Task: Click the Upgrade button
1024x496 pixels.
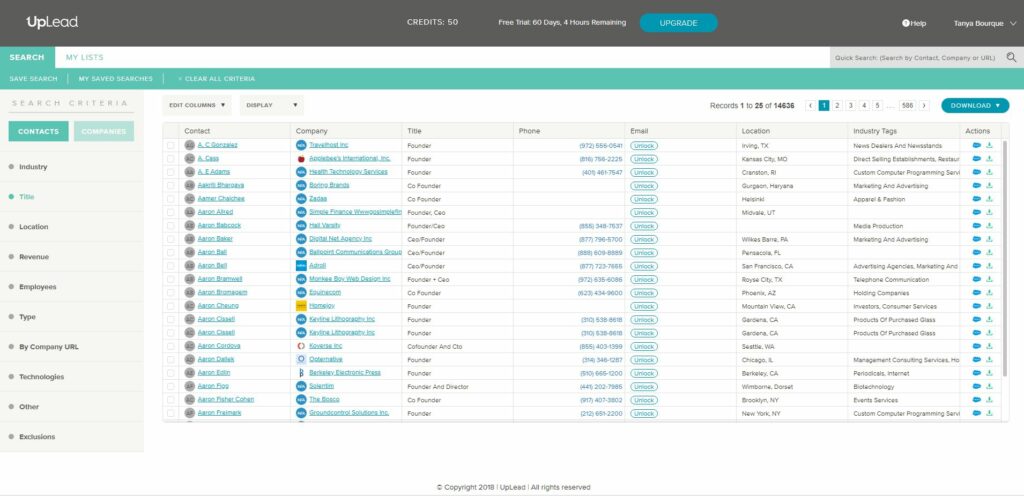Action: [678, 23]
